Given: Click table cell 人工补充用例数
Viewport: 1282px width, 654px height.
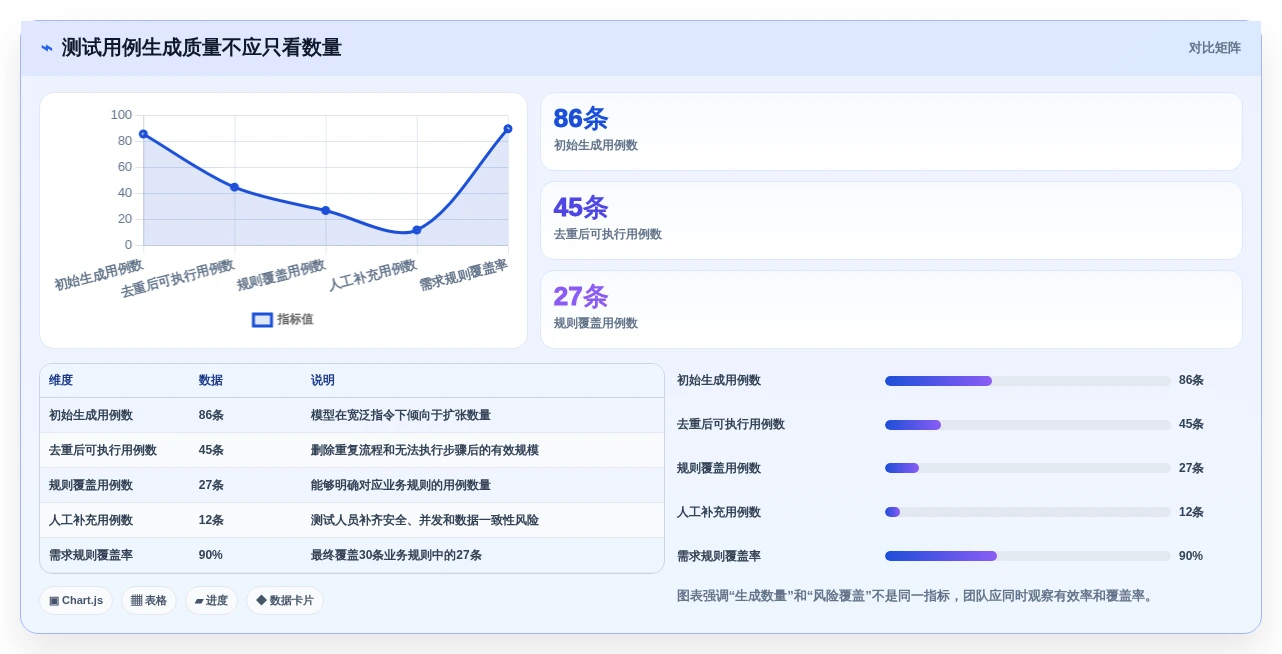Looking at the screenshot, I should (91, 520).
